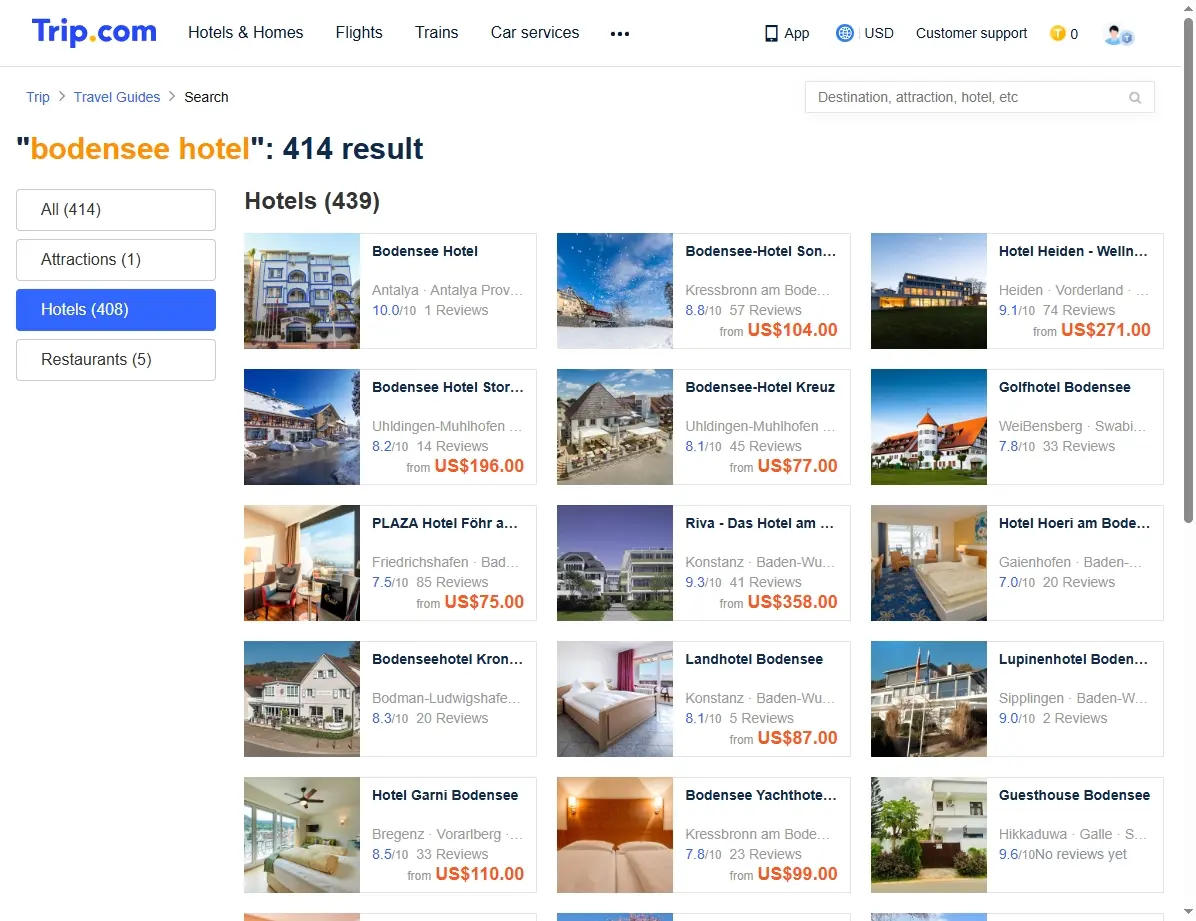Select the Restaurants (5) filter
This screenshot has width=1196, height=921.
pyautogui.click(x=116, y=359)
